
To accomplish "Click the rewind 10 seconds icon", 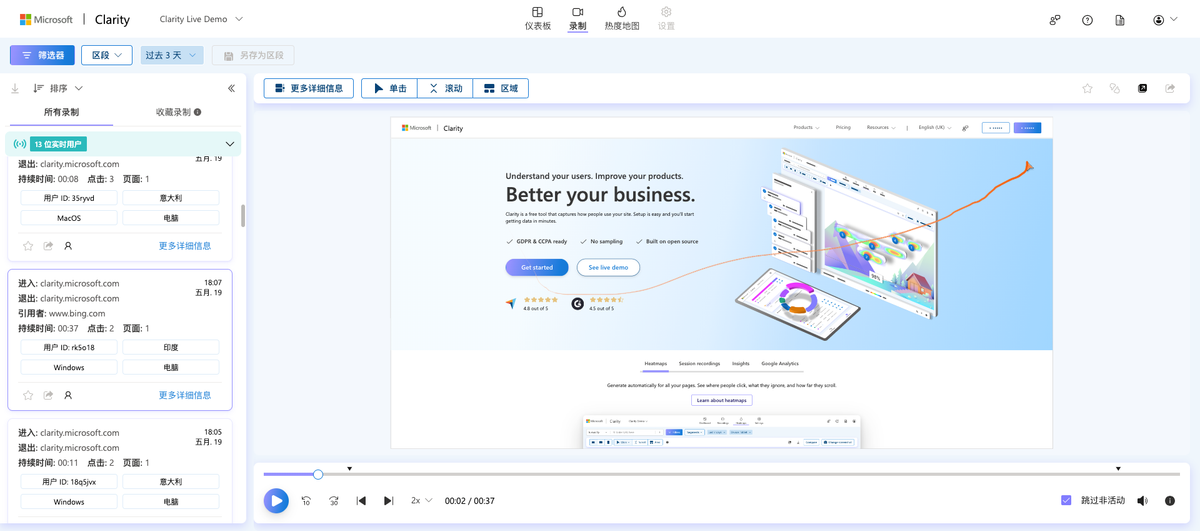I will point(306,501).
